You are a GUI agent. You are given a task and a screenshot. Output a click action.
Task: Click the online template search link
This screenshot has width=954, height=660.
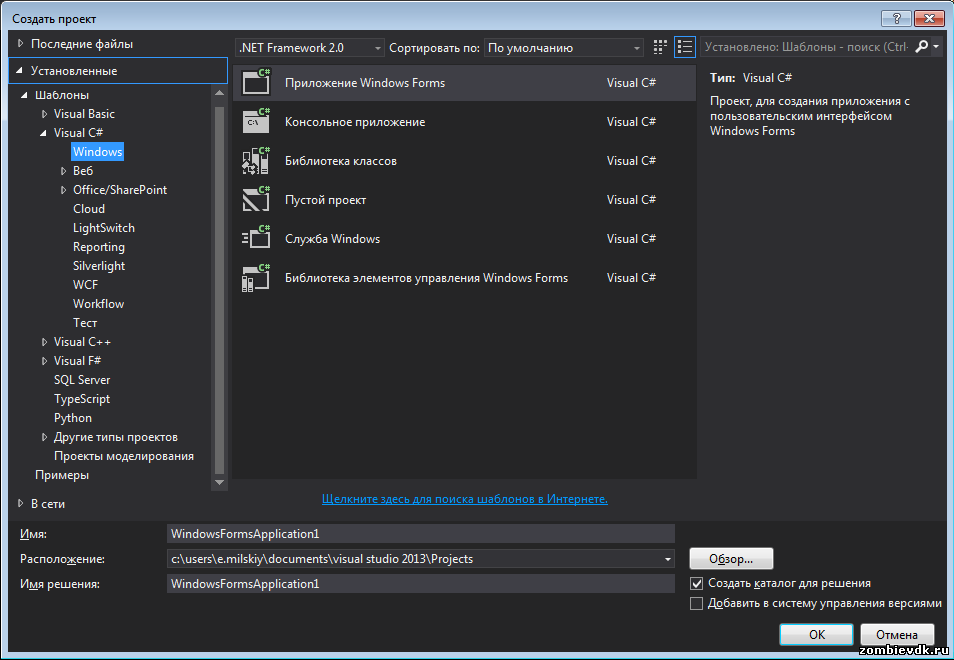[465, 499]
